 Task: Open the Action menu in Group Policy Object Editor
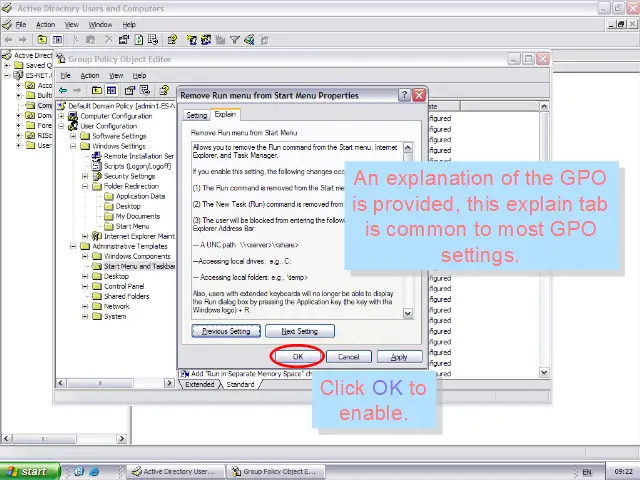(90, 76)
